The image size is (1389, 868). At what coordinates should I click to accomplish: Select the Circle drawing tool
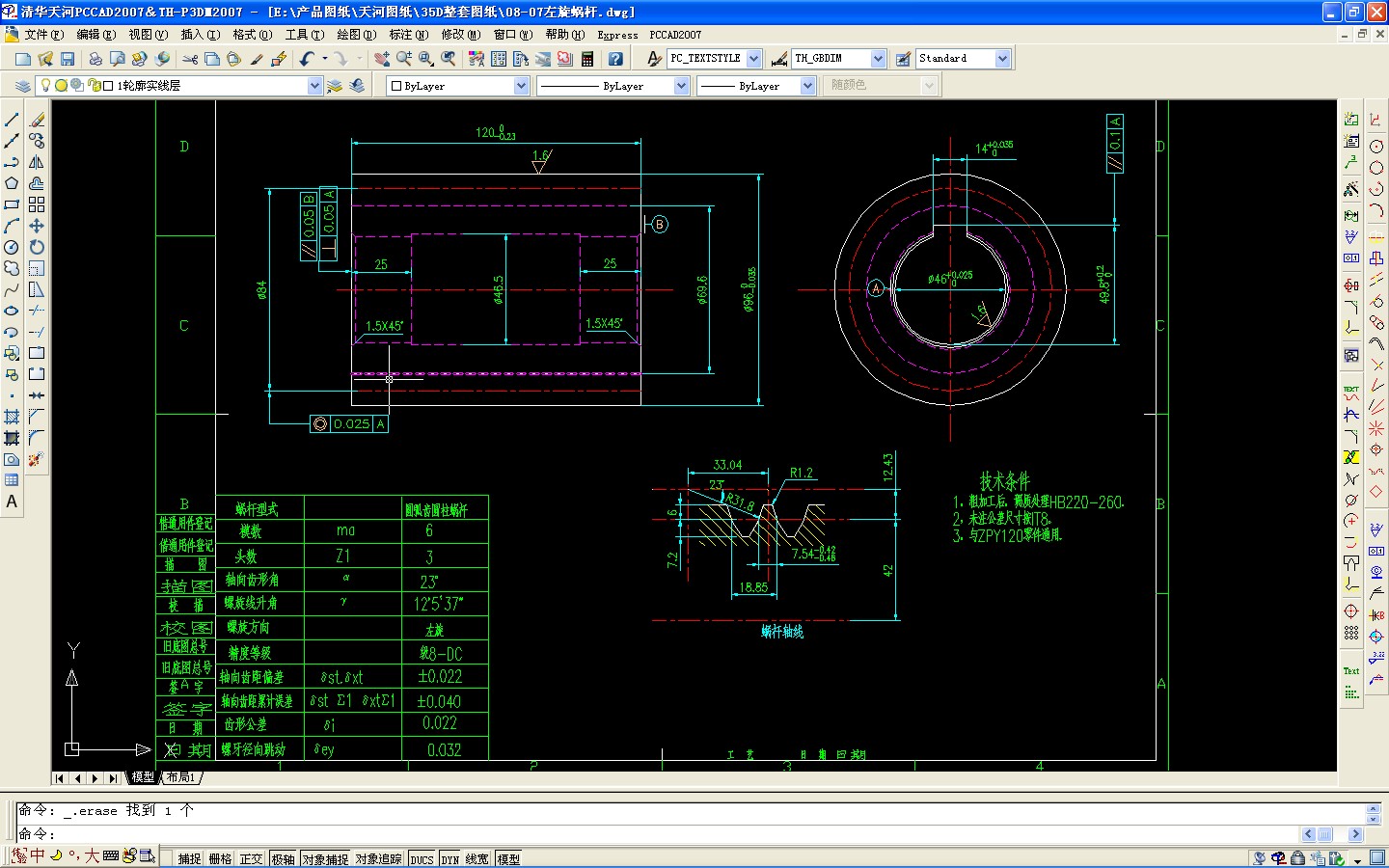(12, 247)
